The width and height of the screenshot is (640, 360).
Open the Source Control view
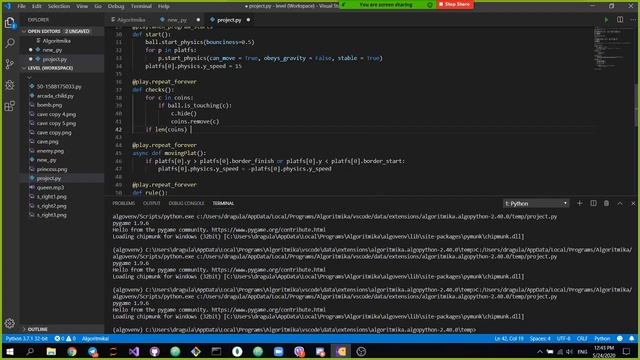[10, 64]
